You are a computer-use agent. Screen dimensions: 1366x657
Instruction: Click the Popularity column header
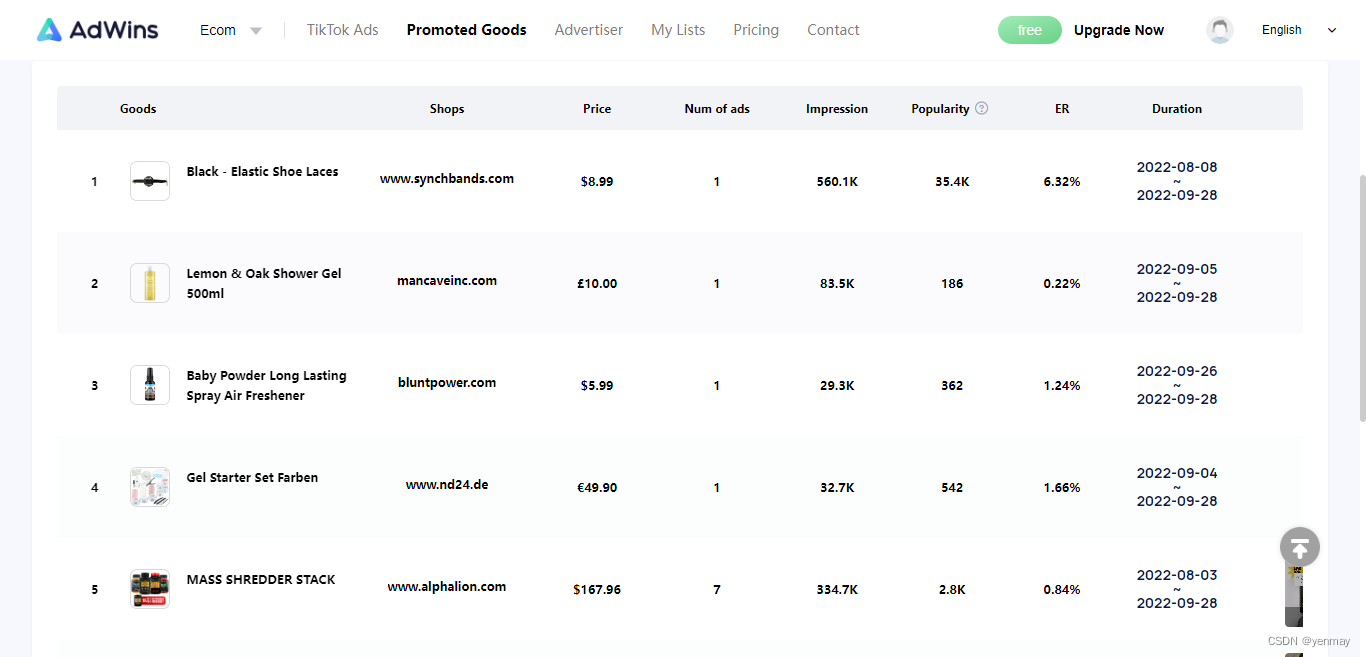[940, 109]
